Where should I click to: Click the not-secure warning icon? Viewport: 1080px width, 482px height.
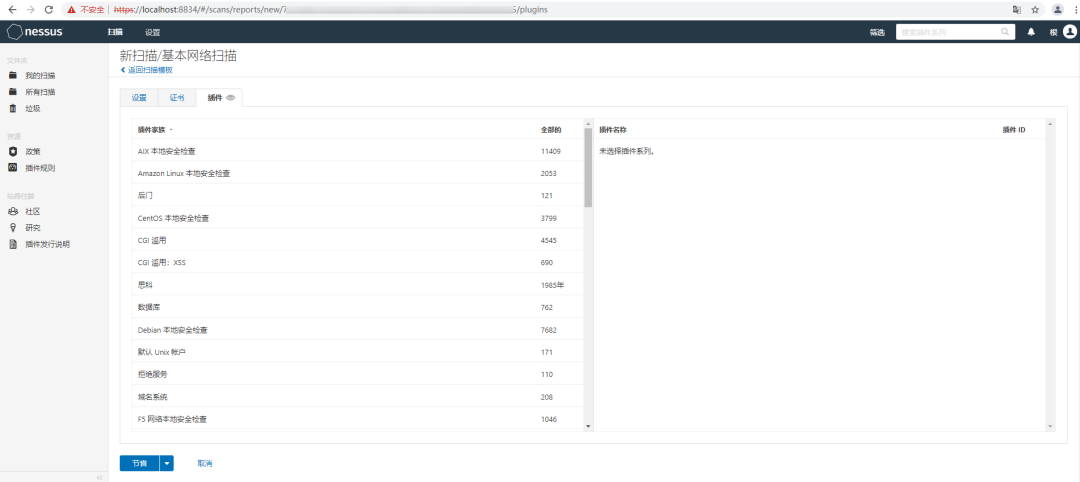coord(71,10)
